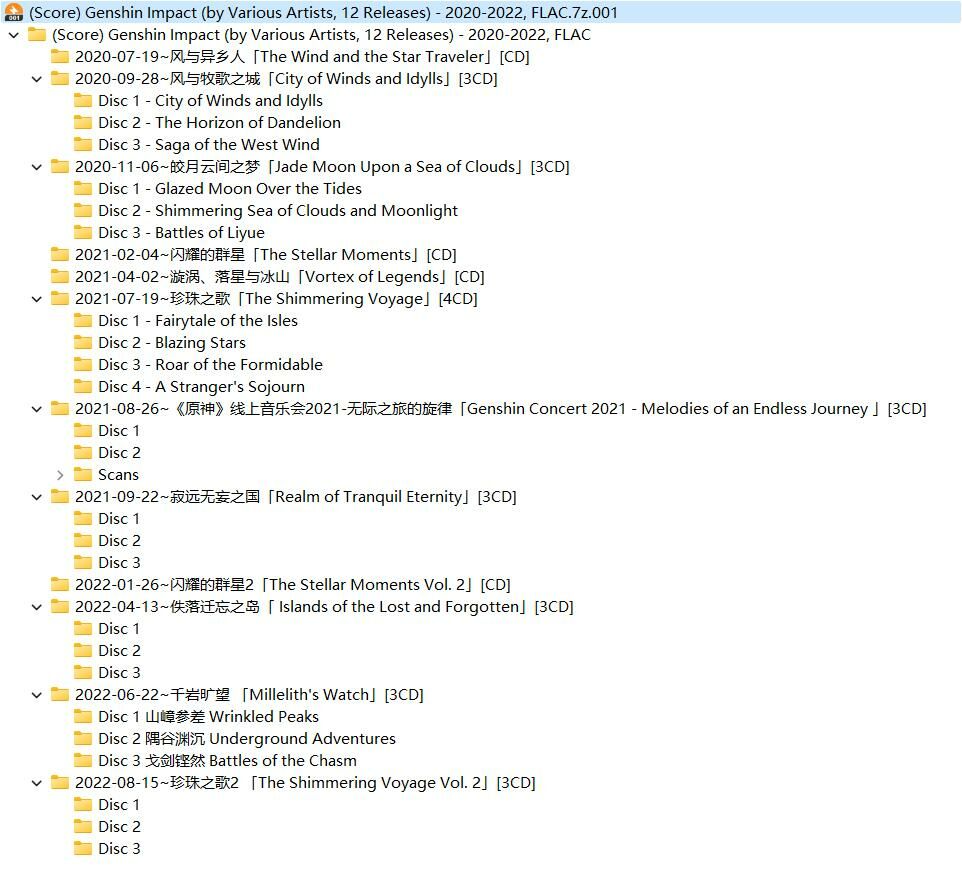Viewport: 962px width, 876px height.
Task: Collapse the City of Winds and Idylls folder
Action: coord(37,79)
